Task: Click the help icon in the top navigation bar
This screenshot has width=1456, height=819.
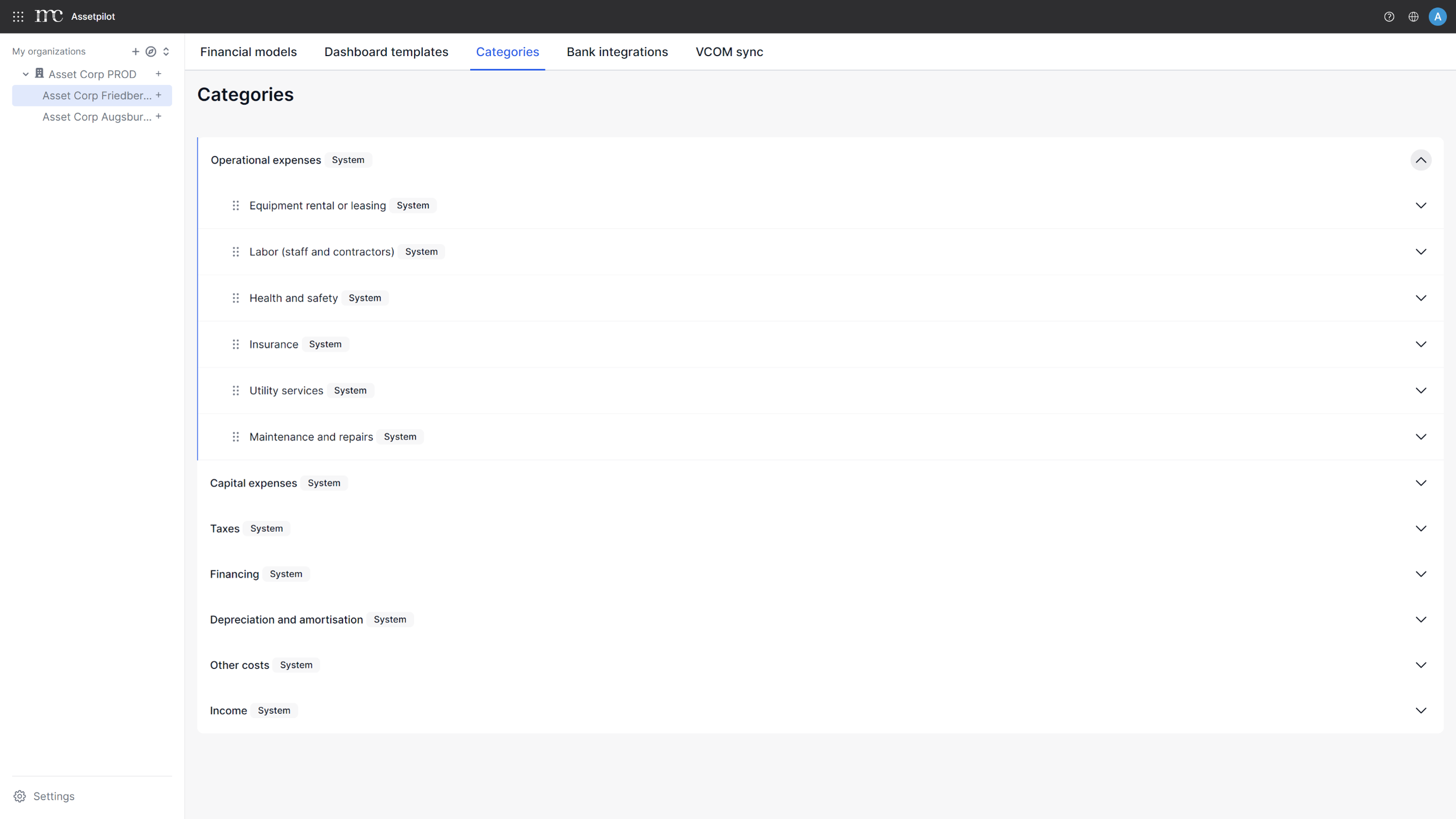Action: point(1389,16)
